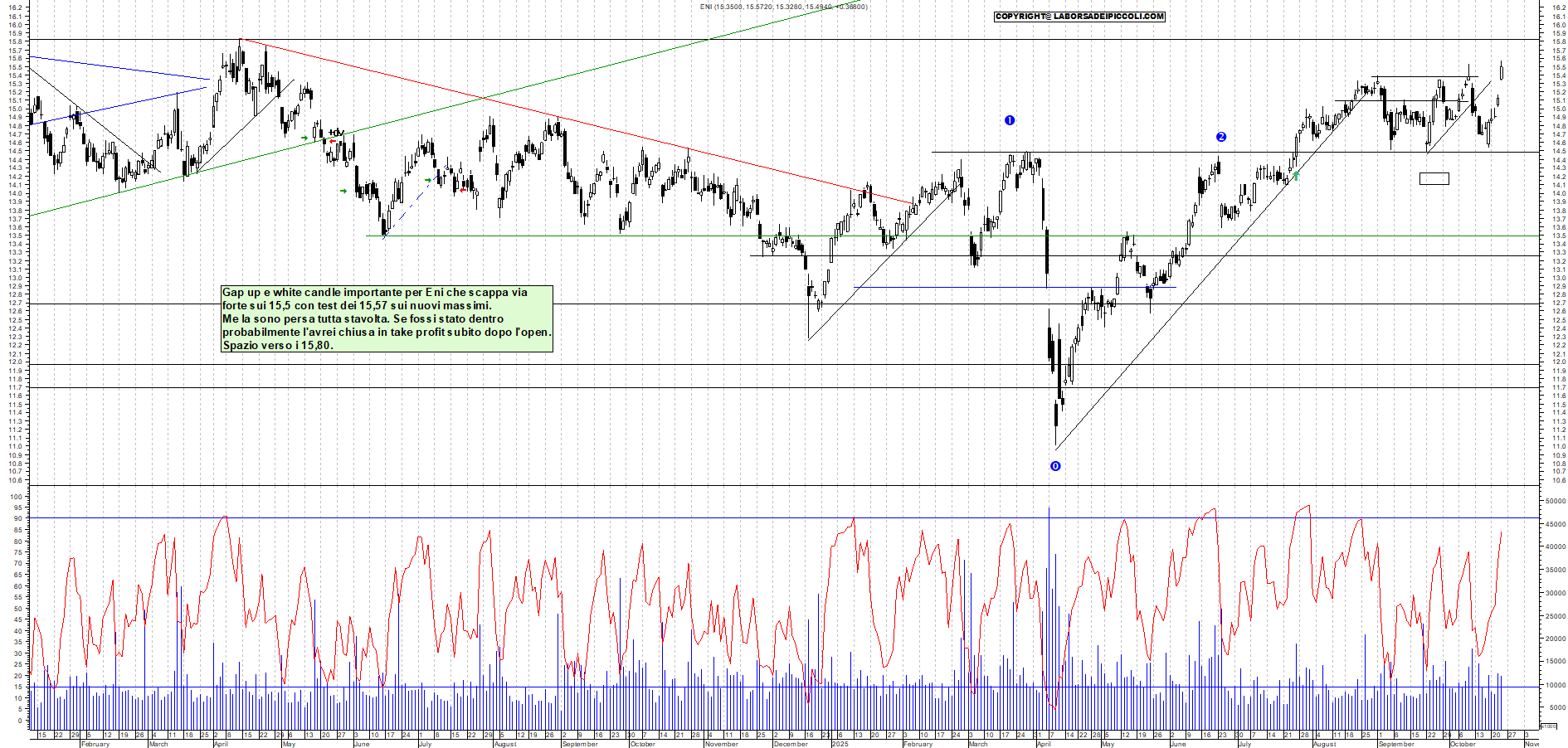Select the small empty rectangle below October candles

(1434, 178)
